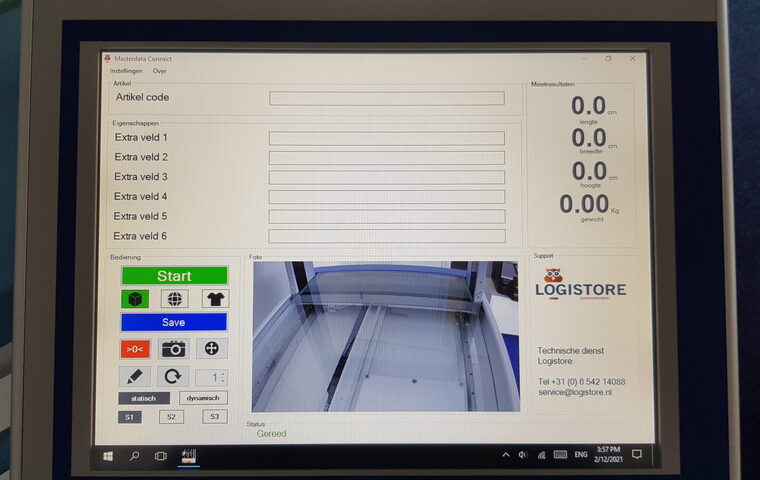Select the S2 toggle button
Viewport: 760px width, 480px height.
tap(171, 417)
